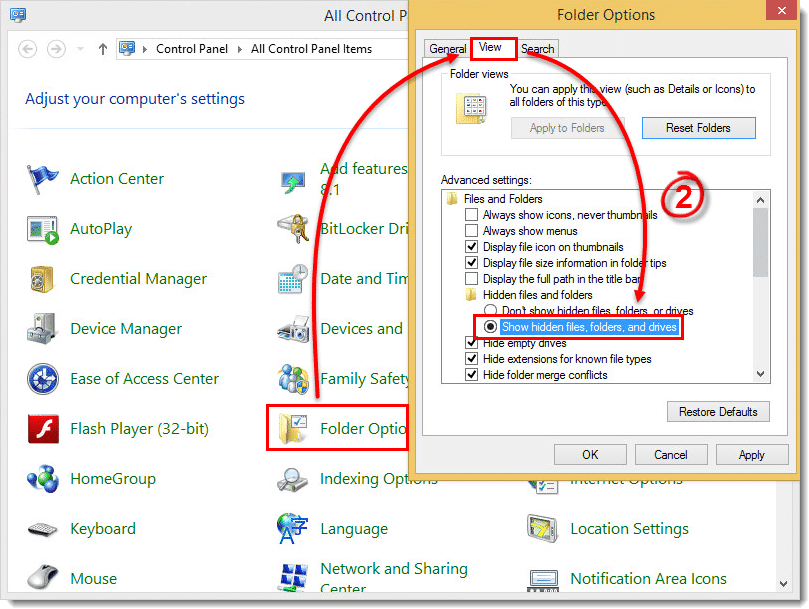Uncheck Hide extensions for known file types
Screen dimensions: 809x609
pyautogui.click(x=471, y=359)
